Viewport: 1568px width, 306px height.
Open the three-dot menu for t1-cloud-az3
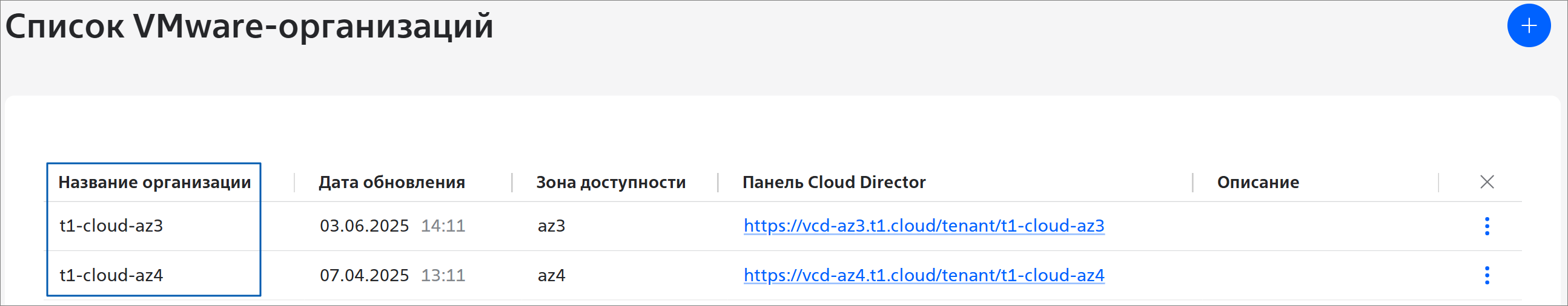point(1486,226)
